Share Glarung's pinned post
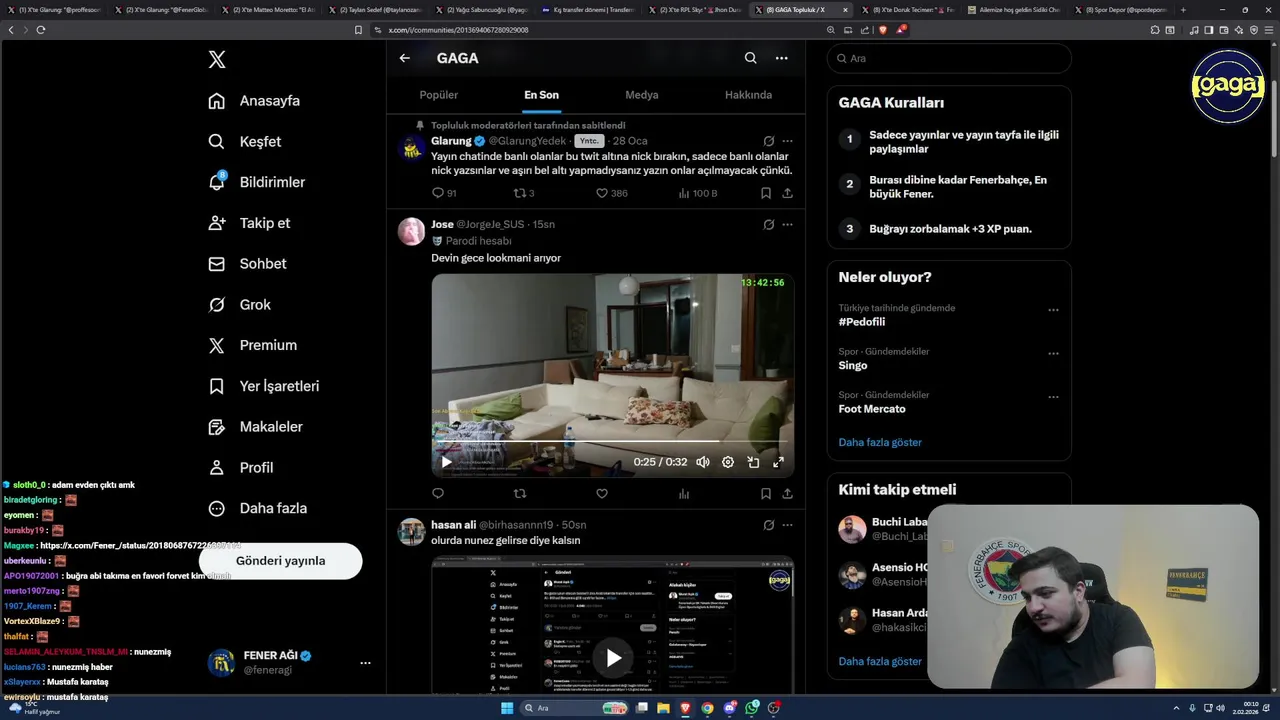Image resolution: width=1280 pixels, height=720 pixels. [787, 193]
